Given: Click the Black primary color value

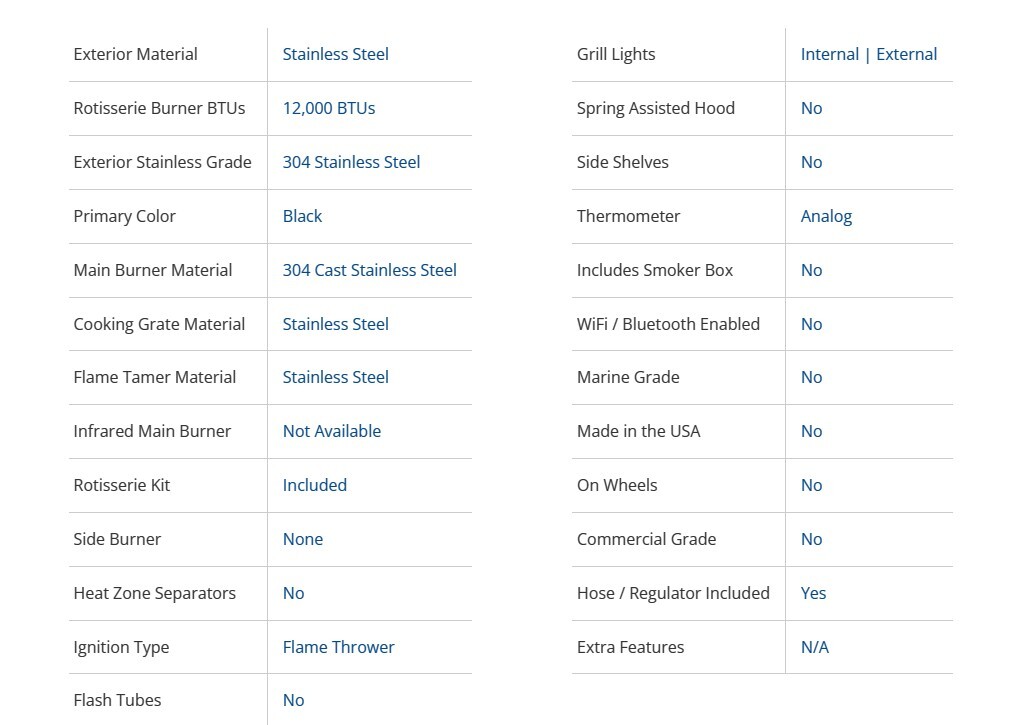Looking at the screenshot, I should (302, 216).
